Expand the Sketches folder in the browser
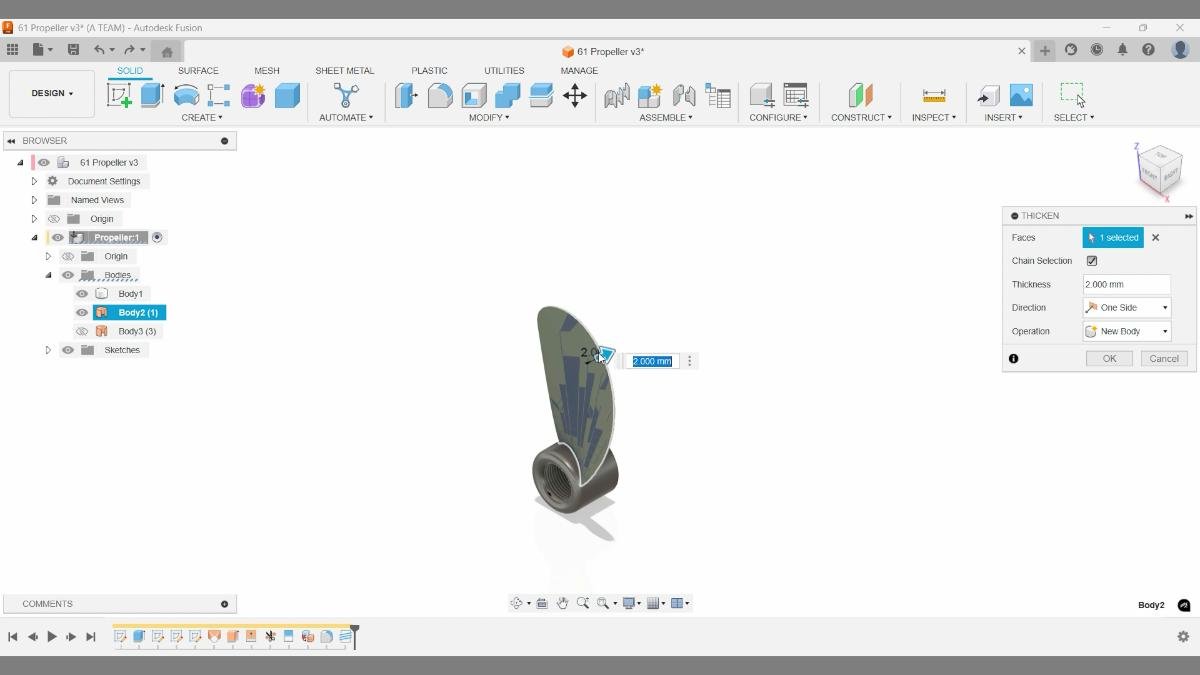The height and width of the screenshot is (675, 1200). pyautogui.click(x=48, y=349)
